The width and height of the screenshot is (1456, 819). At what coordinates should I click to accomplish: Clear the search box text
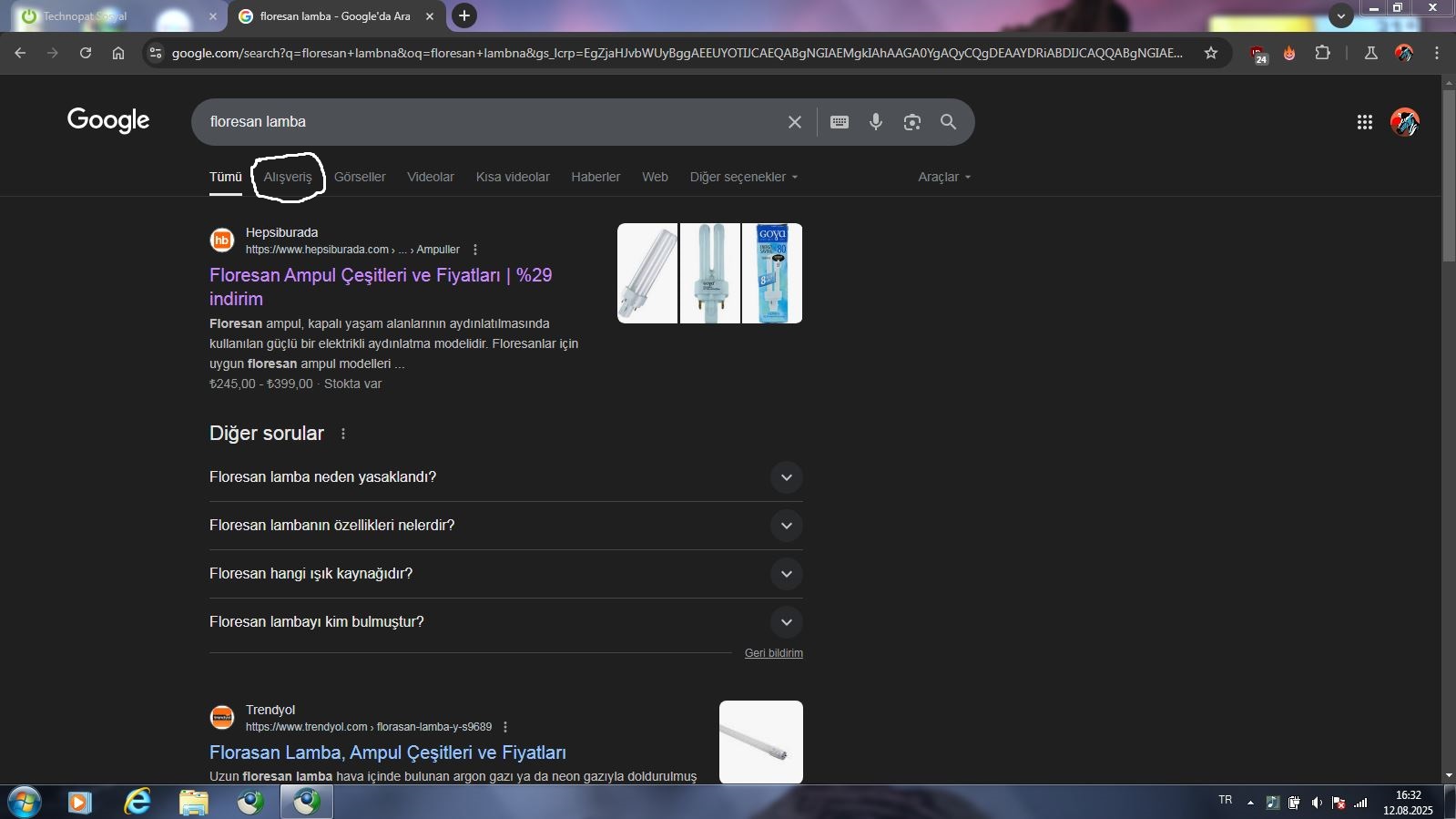[x=795, y=122]
